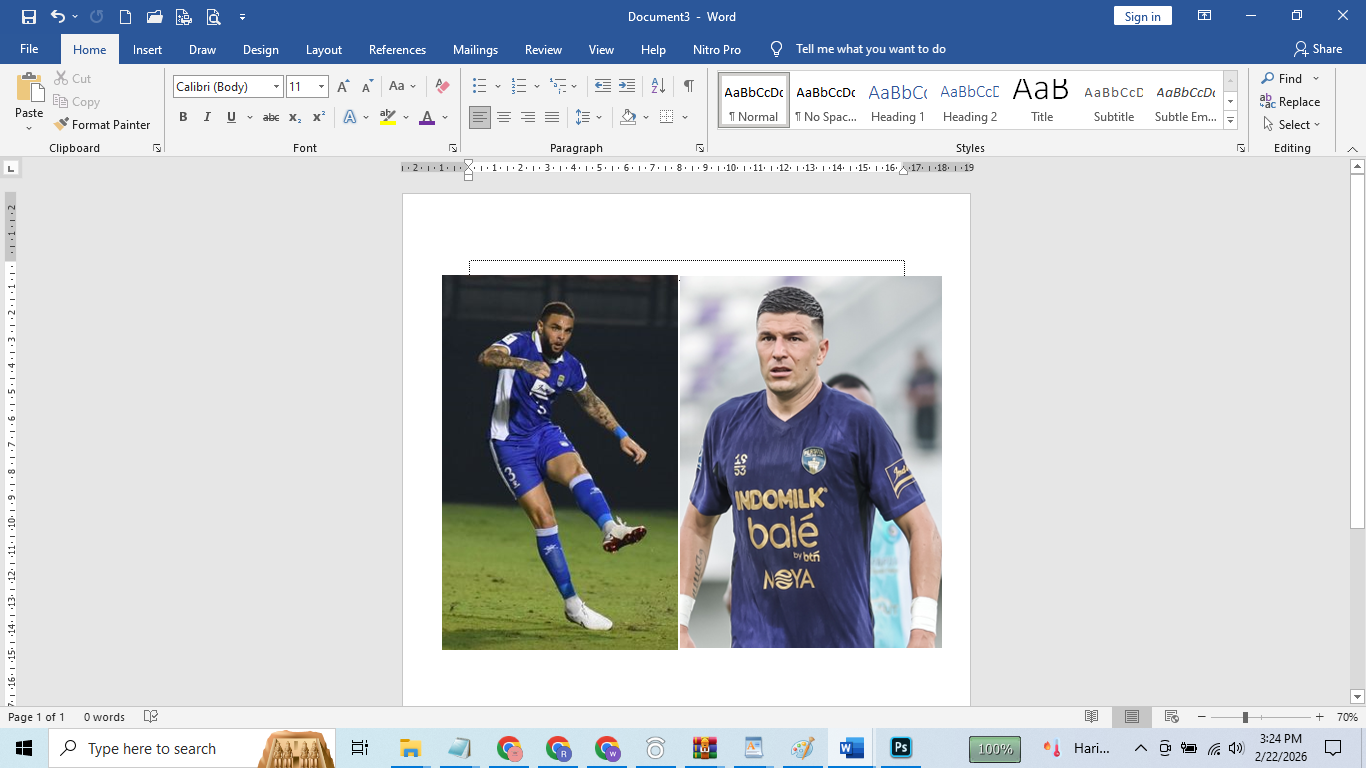Open the font size dropdown
The height and width of the screenshot is (768, 1366).
point(321,87)
